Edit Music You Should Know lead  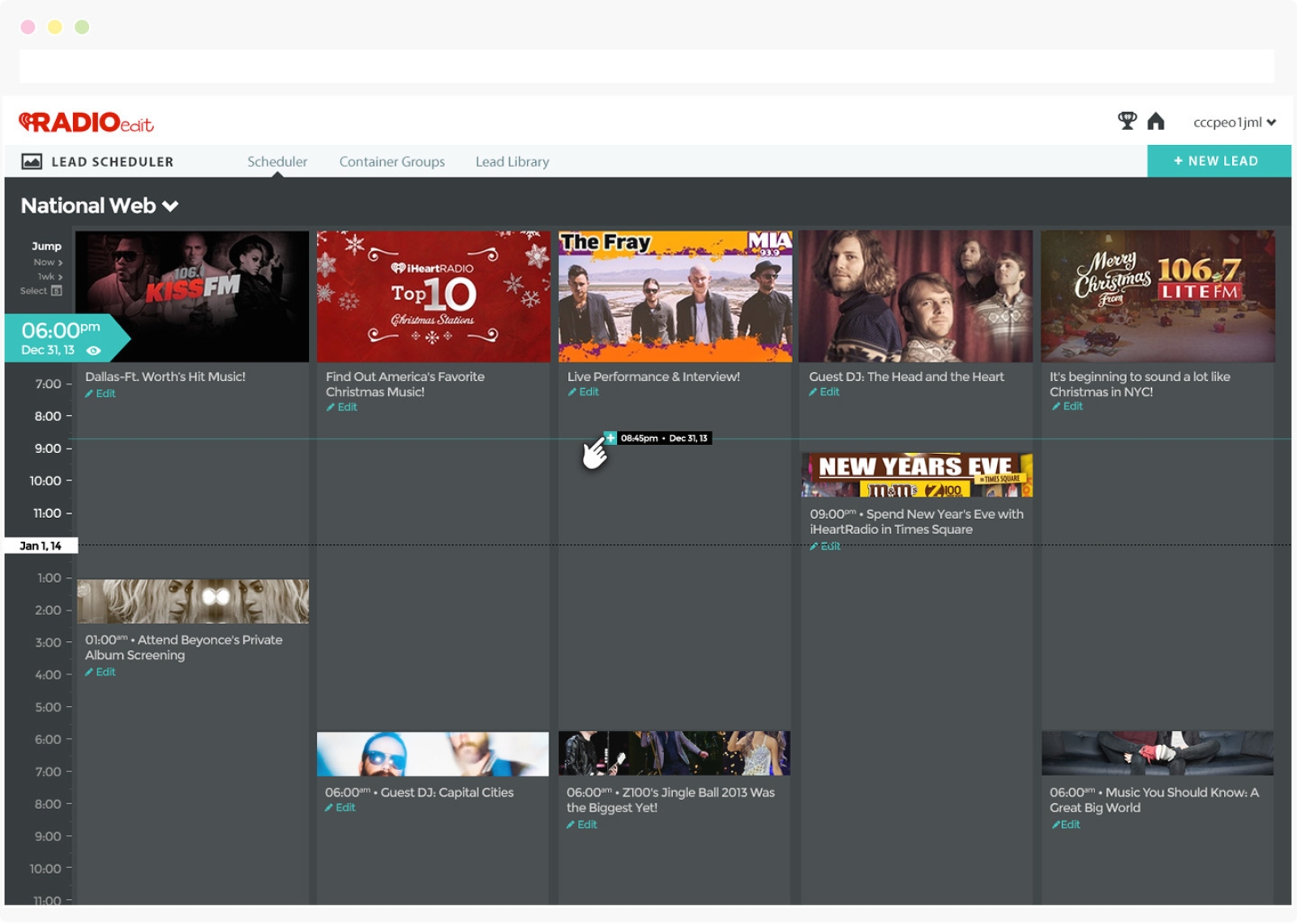(1066, 825)
